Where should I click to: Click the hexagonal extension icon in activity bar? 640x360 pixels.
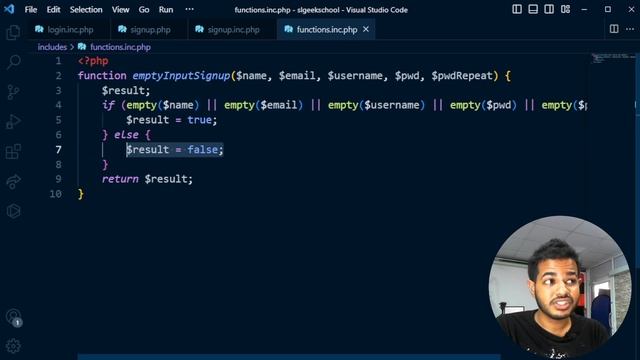point(13,211)
